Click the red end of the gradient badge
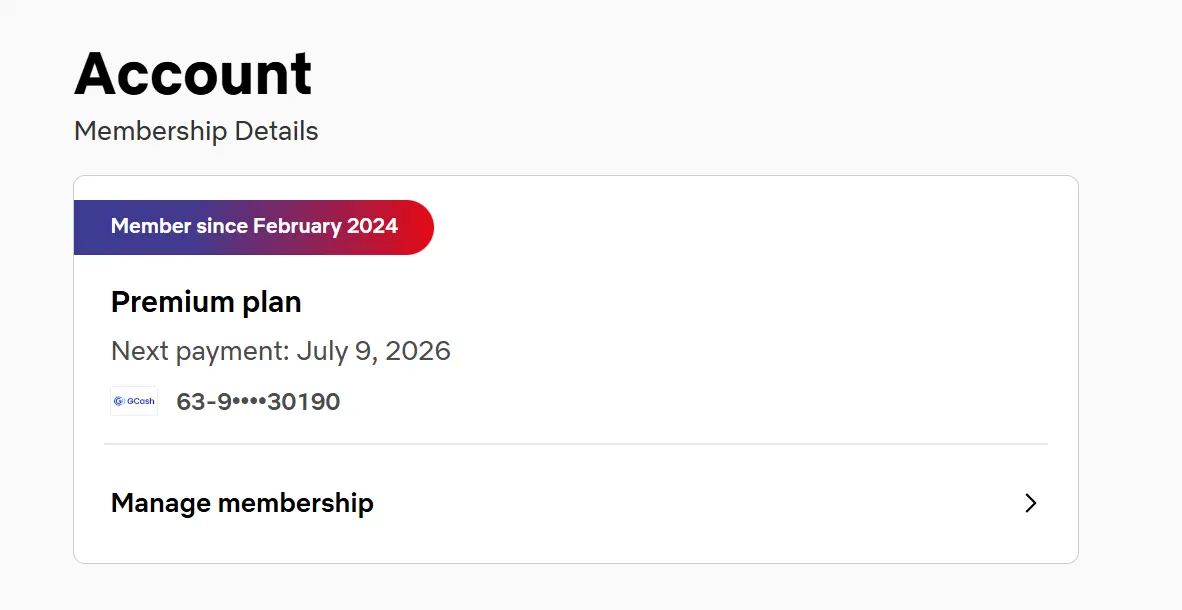Image resolution: width=1182 pixels, height=610 pixels. [x=416, y=227]
